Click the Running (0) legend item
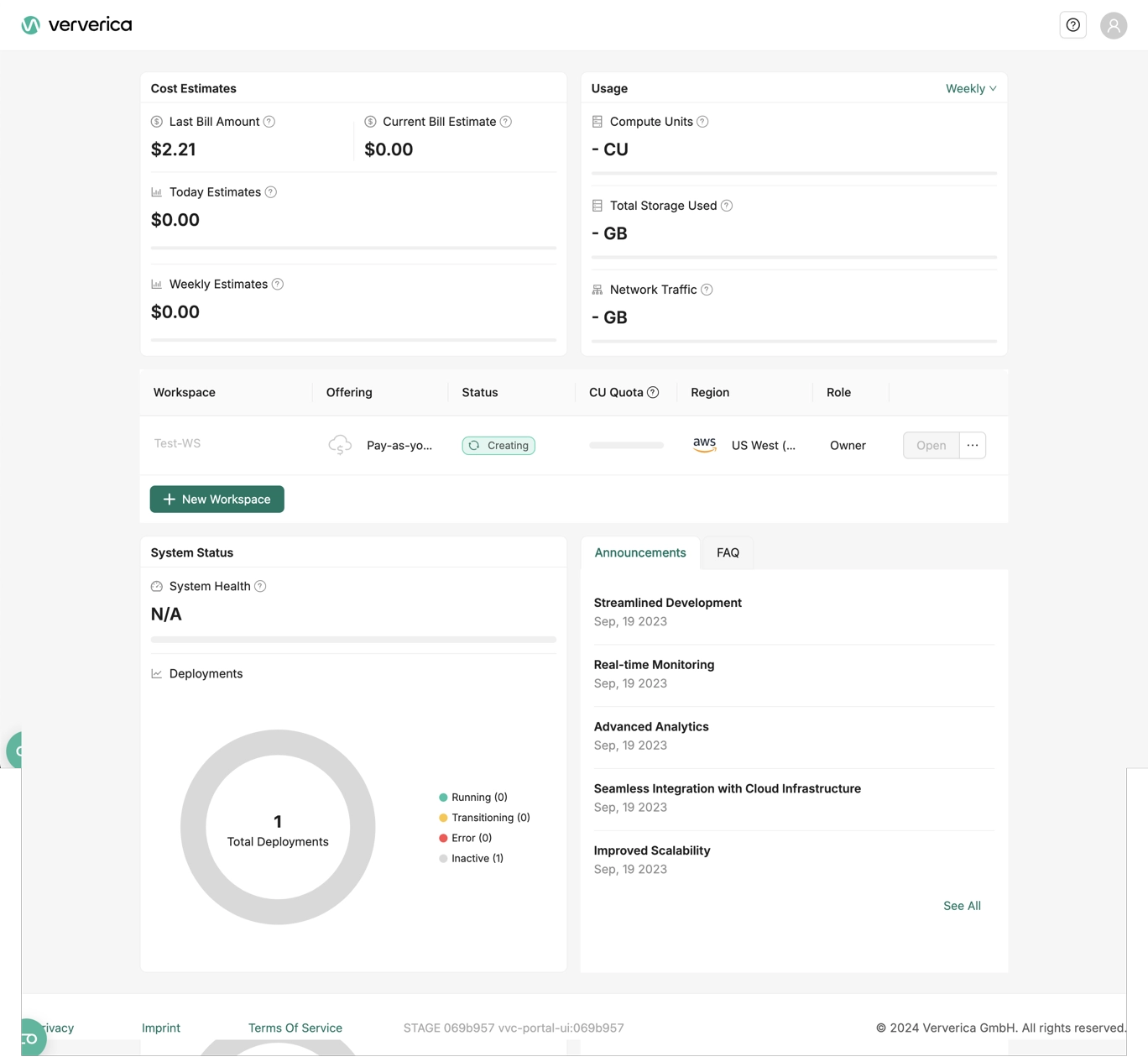The image size is (1148, 1062). [x=473, y=798]
